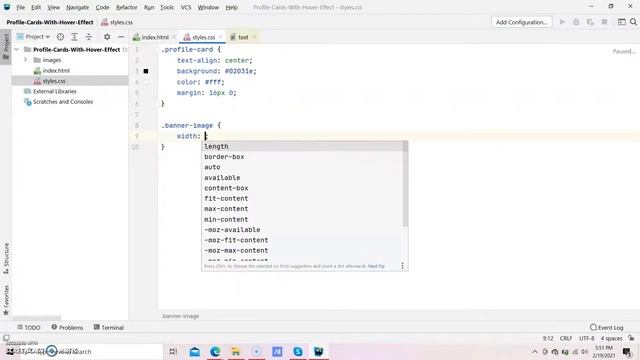This screenshot has height=360, width=640.
Task: Open the Navigate menu
Action: point(77,7)
